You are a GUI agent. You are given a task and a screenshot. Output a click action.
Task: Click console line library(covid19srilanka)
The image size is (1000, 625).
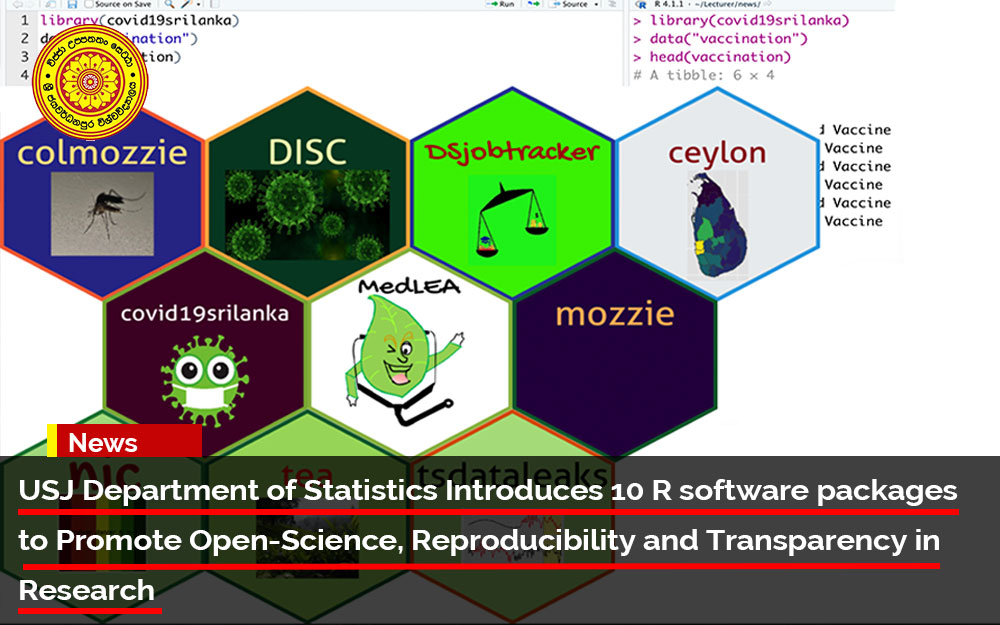pos(749,20)
